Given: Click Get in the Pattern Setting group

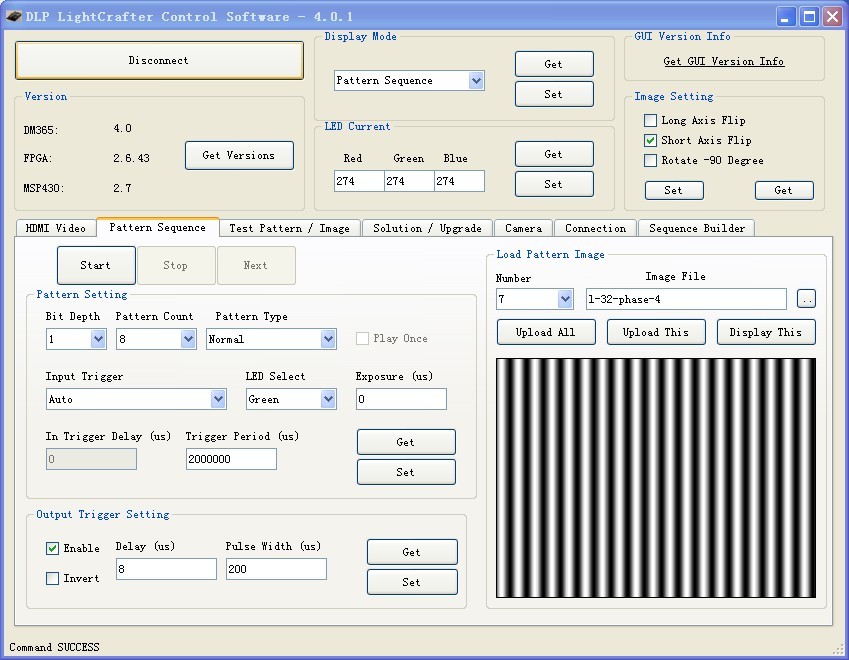Looking at the screenshot, I should click(406, 442).
